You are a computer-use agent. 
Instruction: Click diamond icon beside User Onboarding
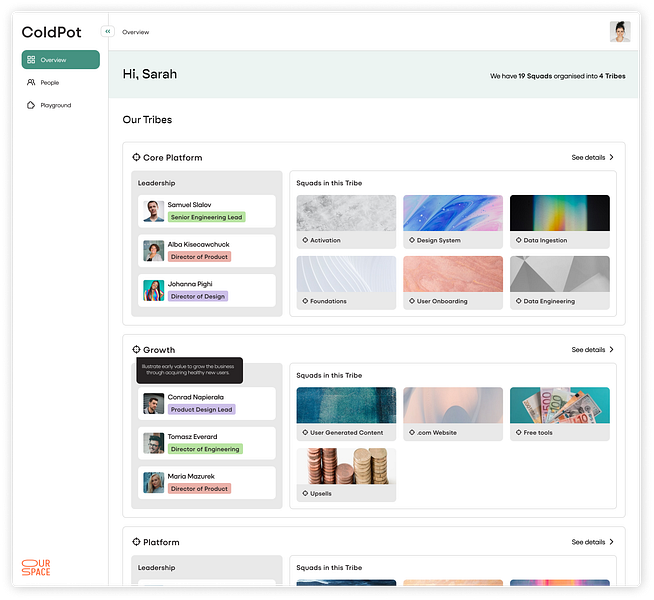pos(412,301)
